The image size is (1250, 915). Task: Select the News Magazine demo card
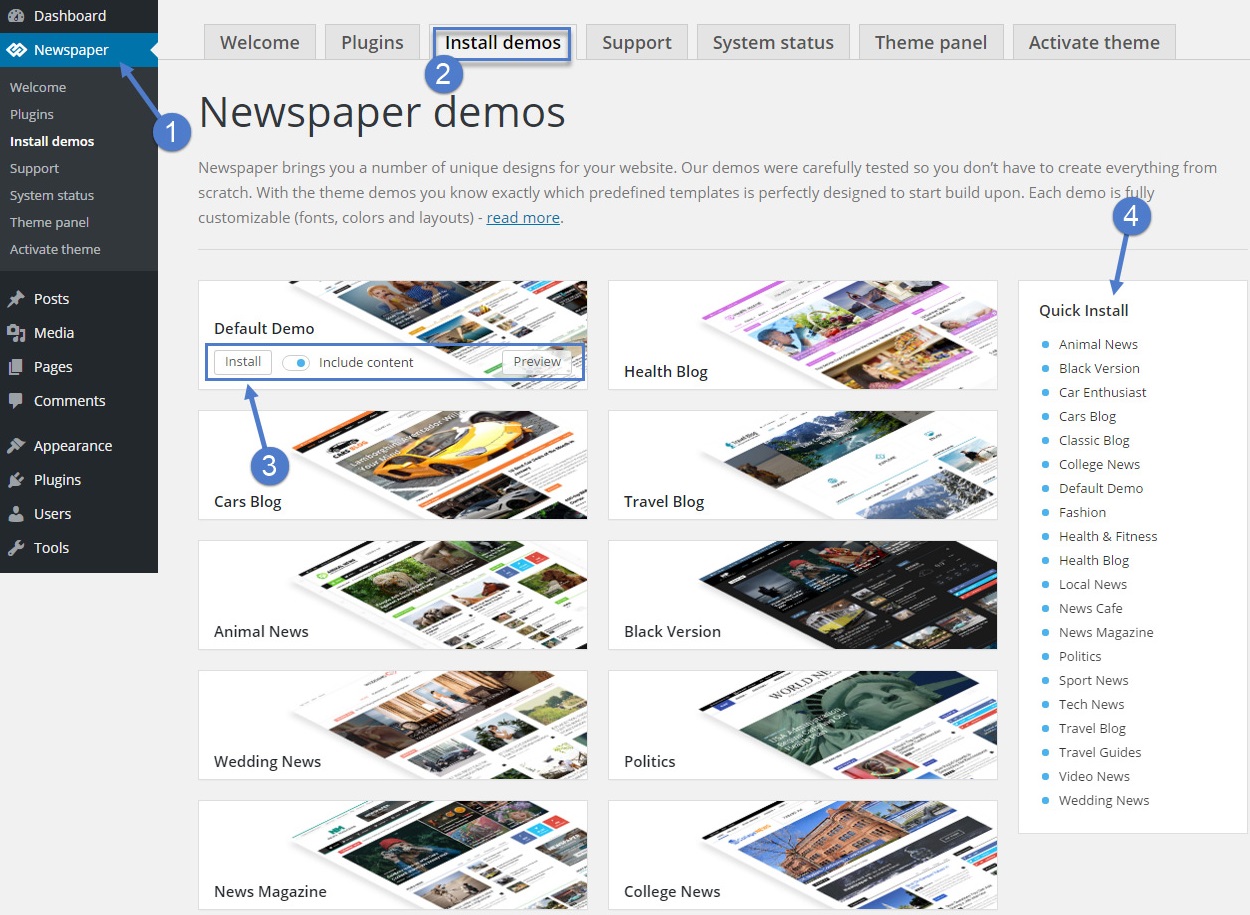[x=393, y=855]
